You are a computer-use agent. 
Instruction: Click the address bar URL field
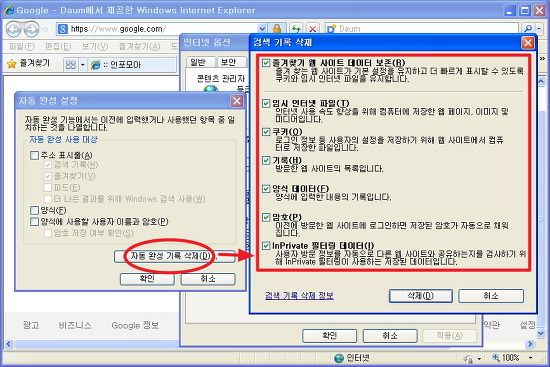163,29
